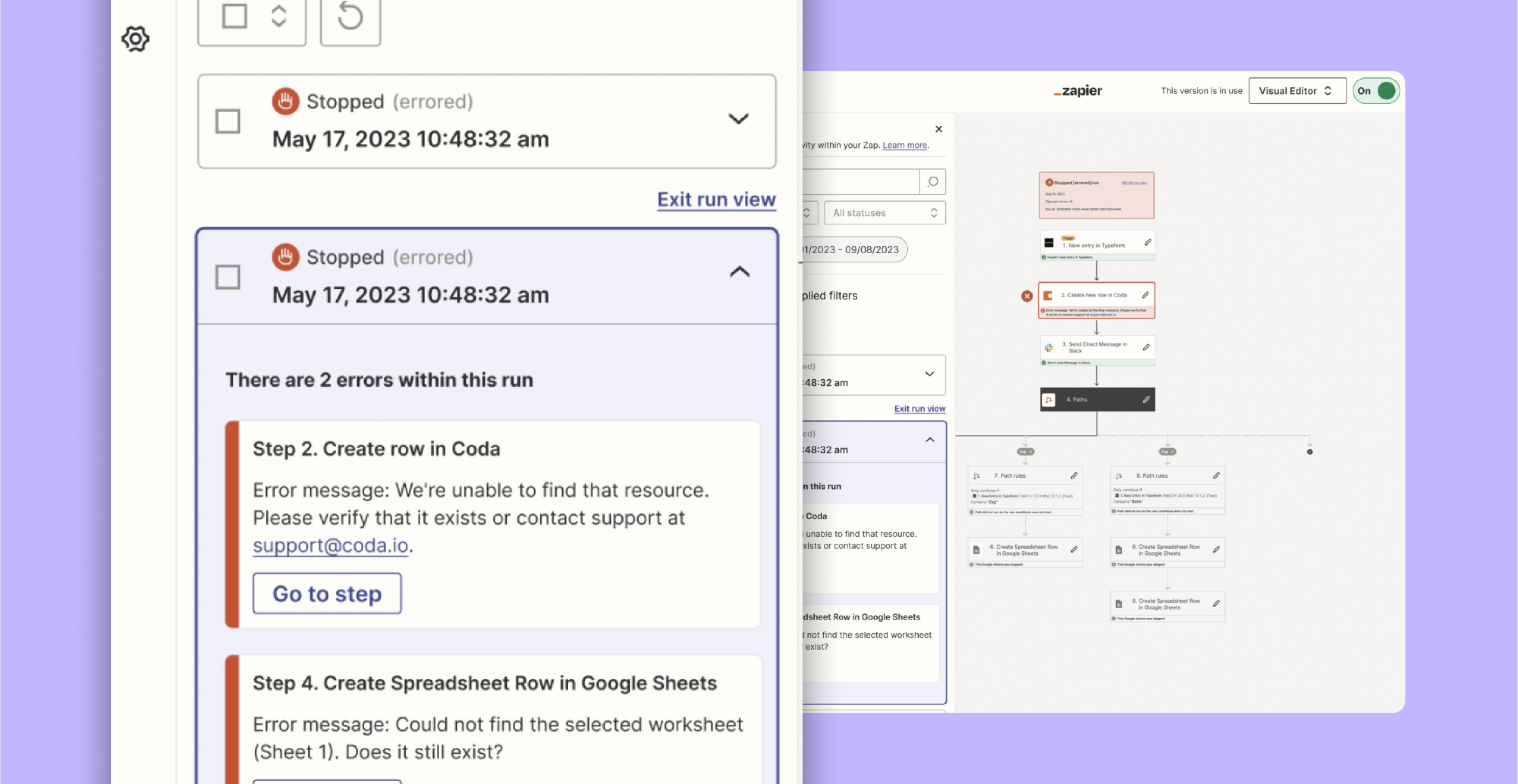Click the Stopped (errored) run summary card on canvas
The width and height of the screenshot is (1518, 784).
click(x=1097, y=196)
